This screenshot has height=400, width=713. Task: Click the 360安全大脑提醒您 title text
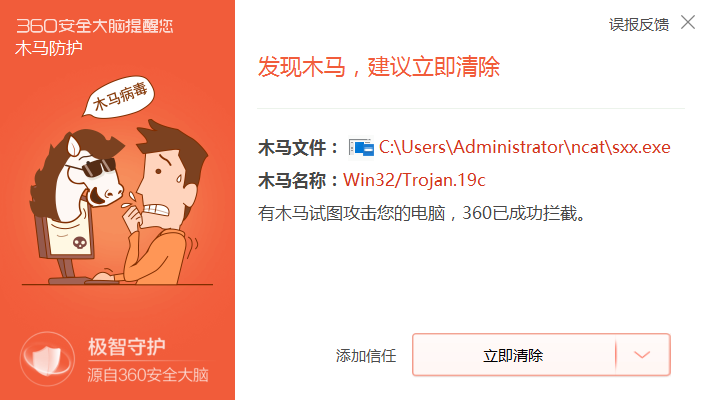95,26
